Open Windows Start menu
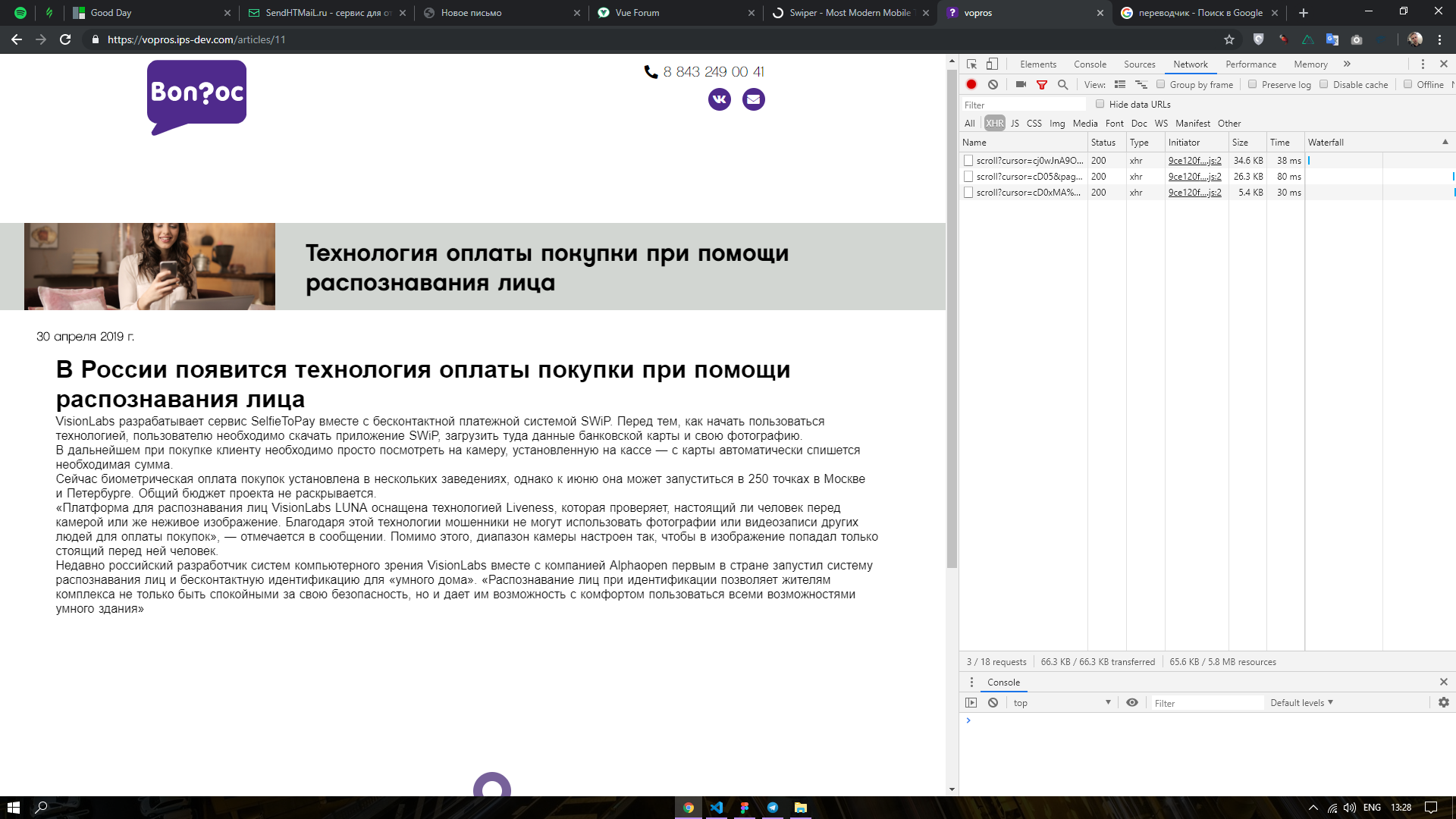Image resolution: width=1456 pixels, height=819 pixels. point(13,808)
